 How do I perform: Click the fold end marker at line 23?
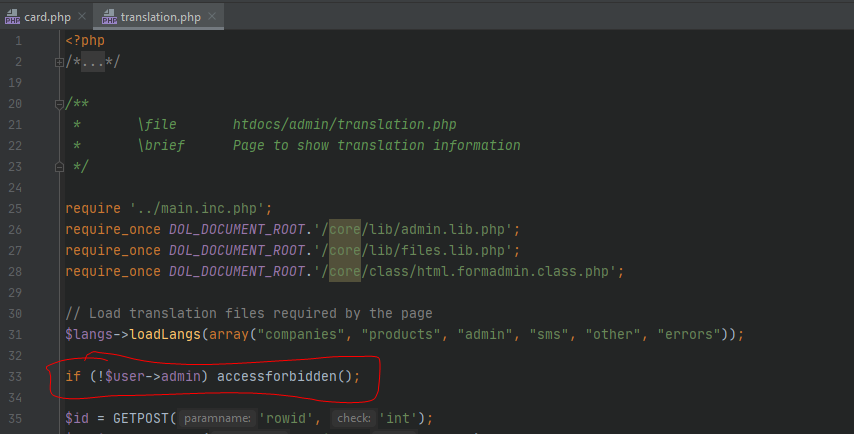click(60, 166)
